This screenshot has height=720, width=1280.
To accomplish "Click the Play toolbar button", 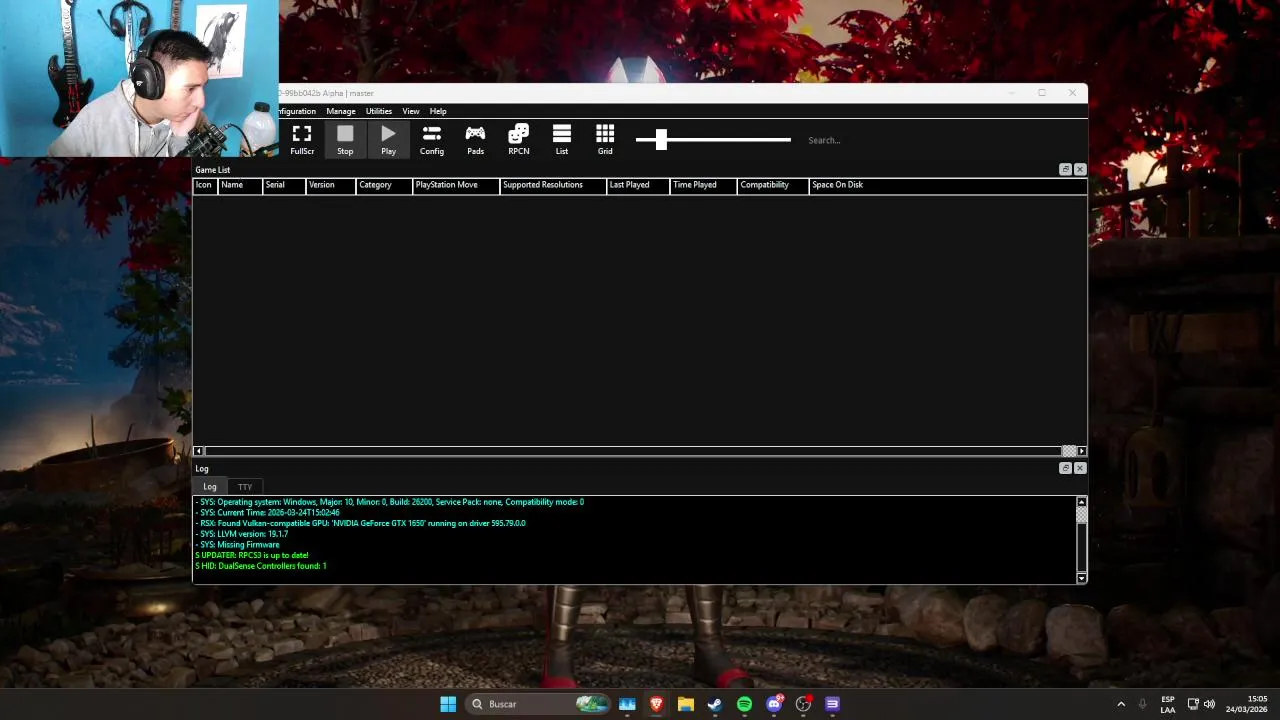I will [x=388, y=140].
